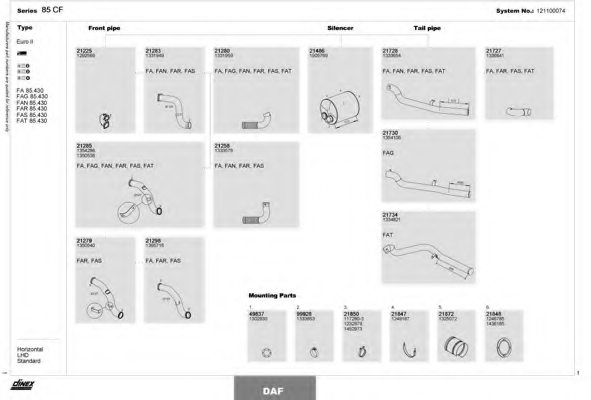Click the 21283 front pipe drawing
Viewport: 591px width, 400px height.
tap(174, 111)
